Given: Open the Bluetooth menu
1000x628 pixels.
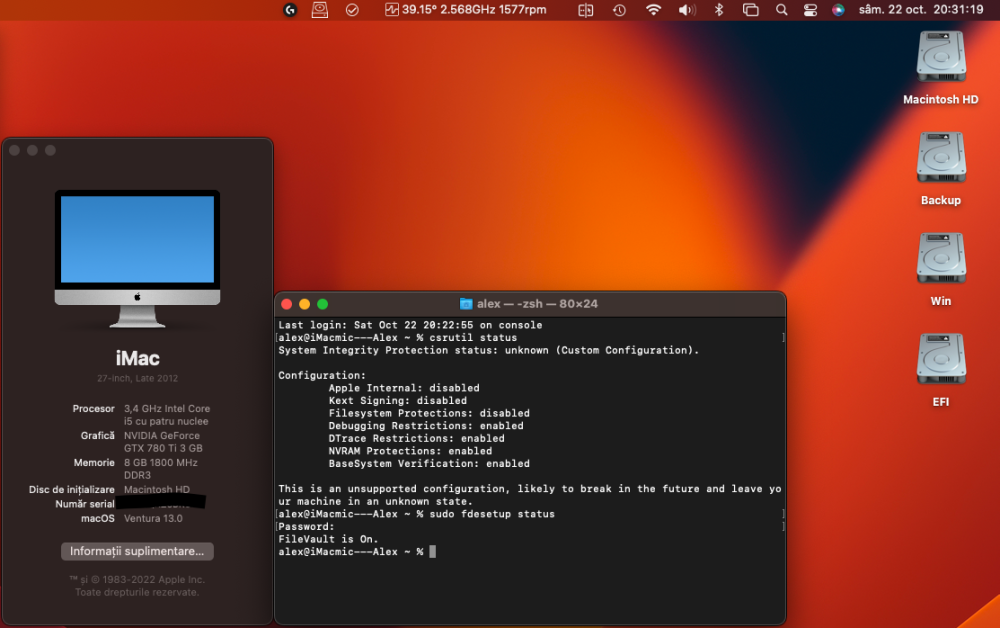Looking at the screenshot, I should point(719,10).
